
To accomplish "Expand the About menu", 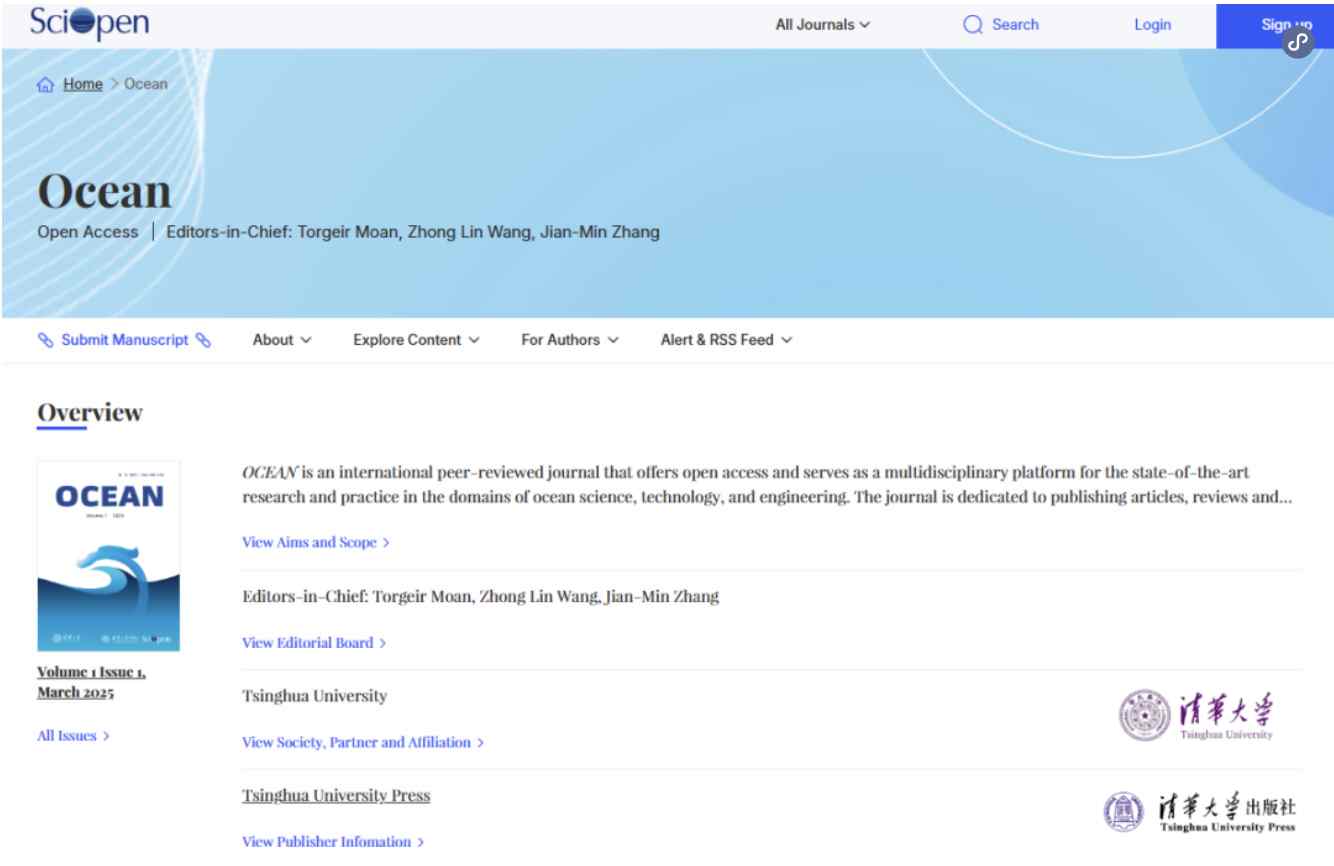I will click(281, 340).
